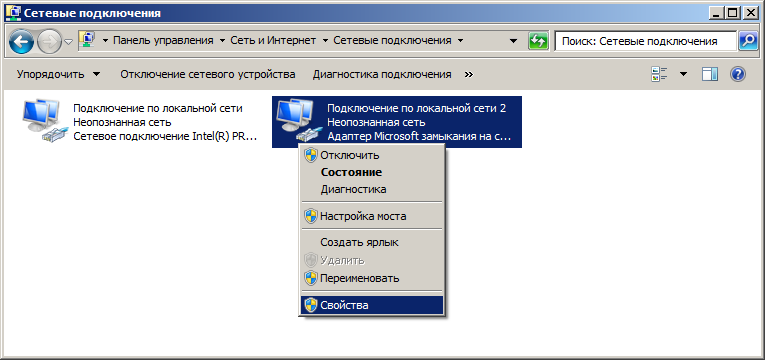Choose Отключить from the context menu

(372, 156)
